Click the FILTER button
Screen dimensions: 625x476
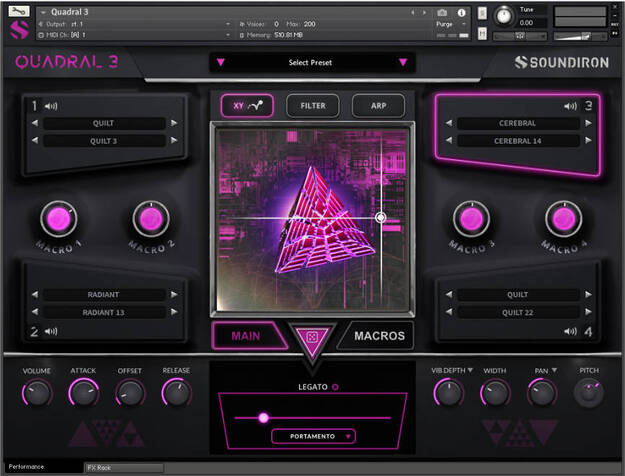click(x=312, y=105)
